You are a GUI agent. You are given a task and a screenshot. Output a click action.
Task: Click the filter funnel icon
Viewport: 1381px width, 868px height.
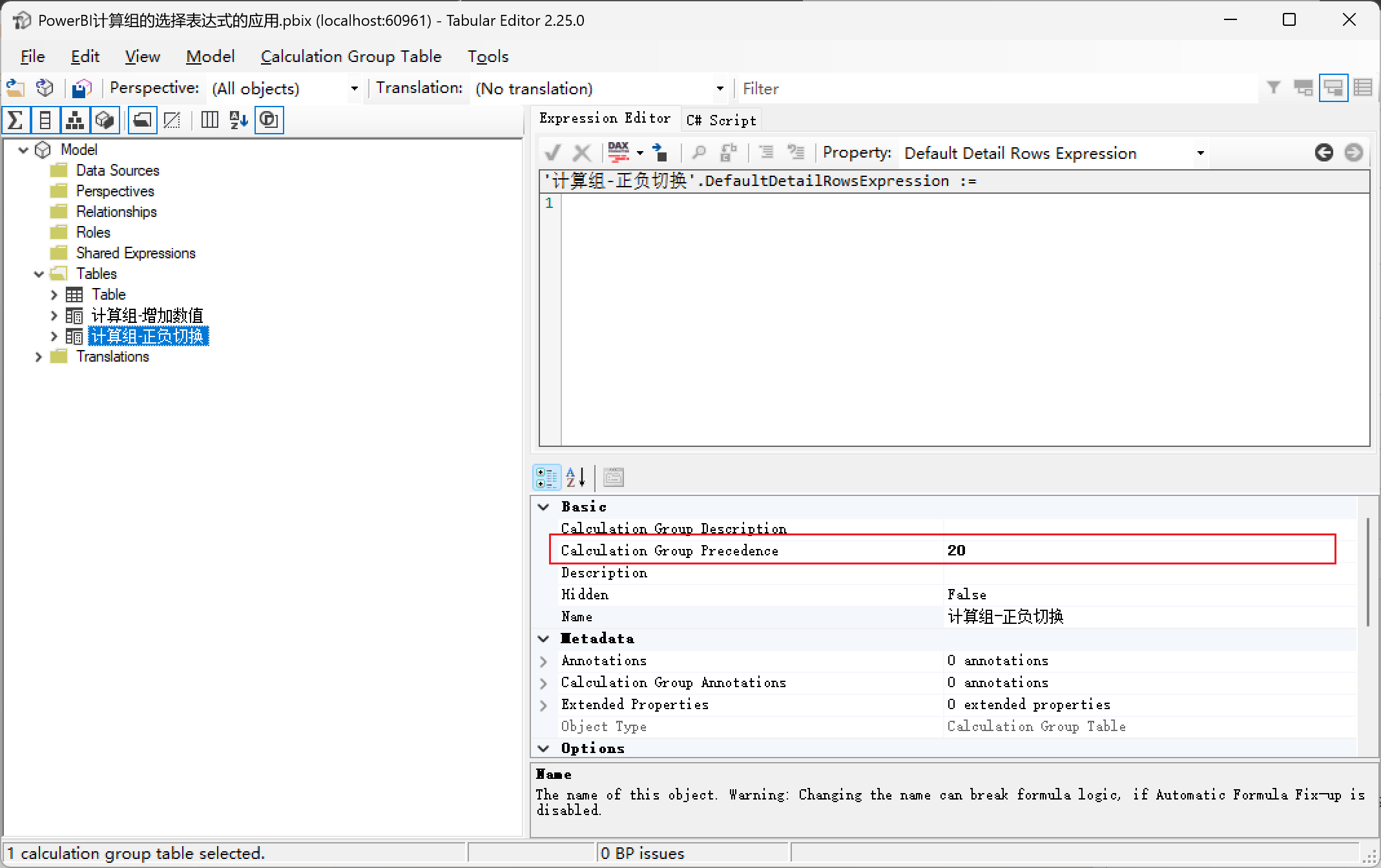pos(1273,88)
